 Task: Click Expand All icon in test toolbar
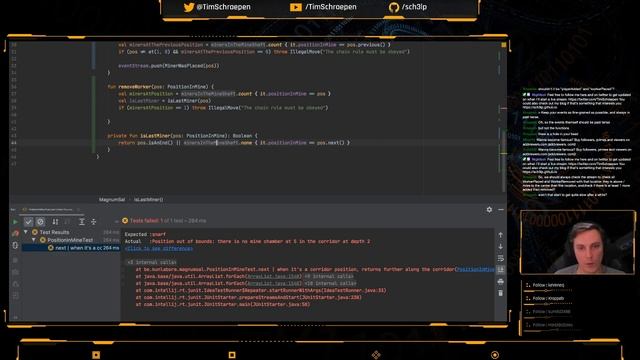(82, 222)
